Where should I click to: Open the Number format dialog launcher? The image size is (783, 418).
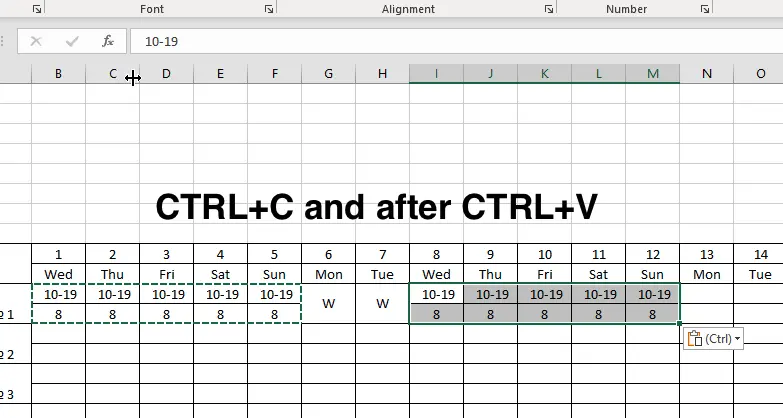click(706, 9)
